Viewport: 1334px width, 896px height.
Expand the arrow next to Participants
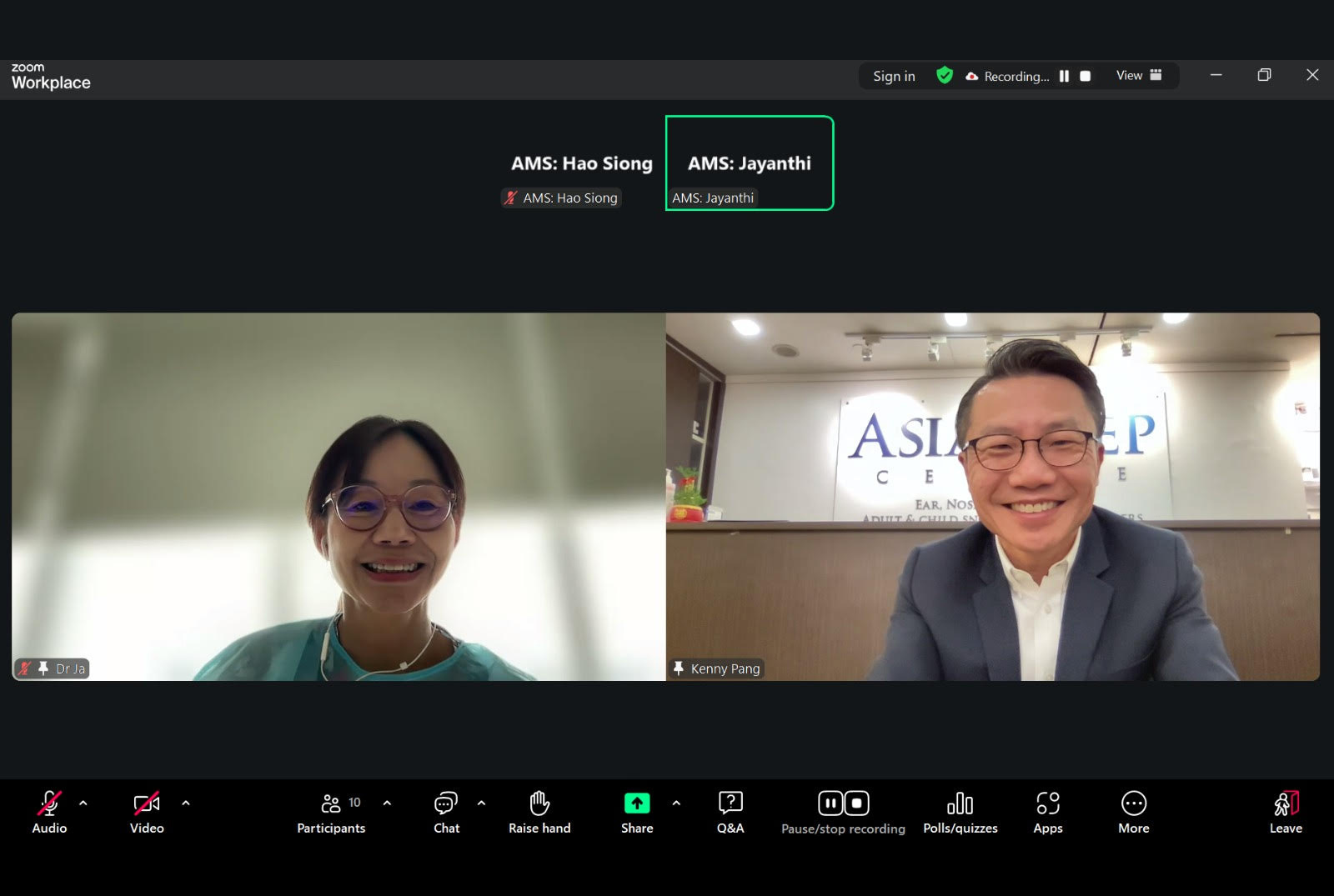pos(387,803)
